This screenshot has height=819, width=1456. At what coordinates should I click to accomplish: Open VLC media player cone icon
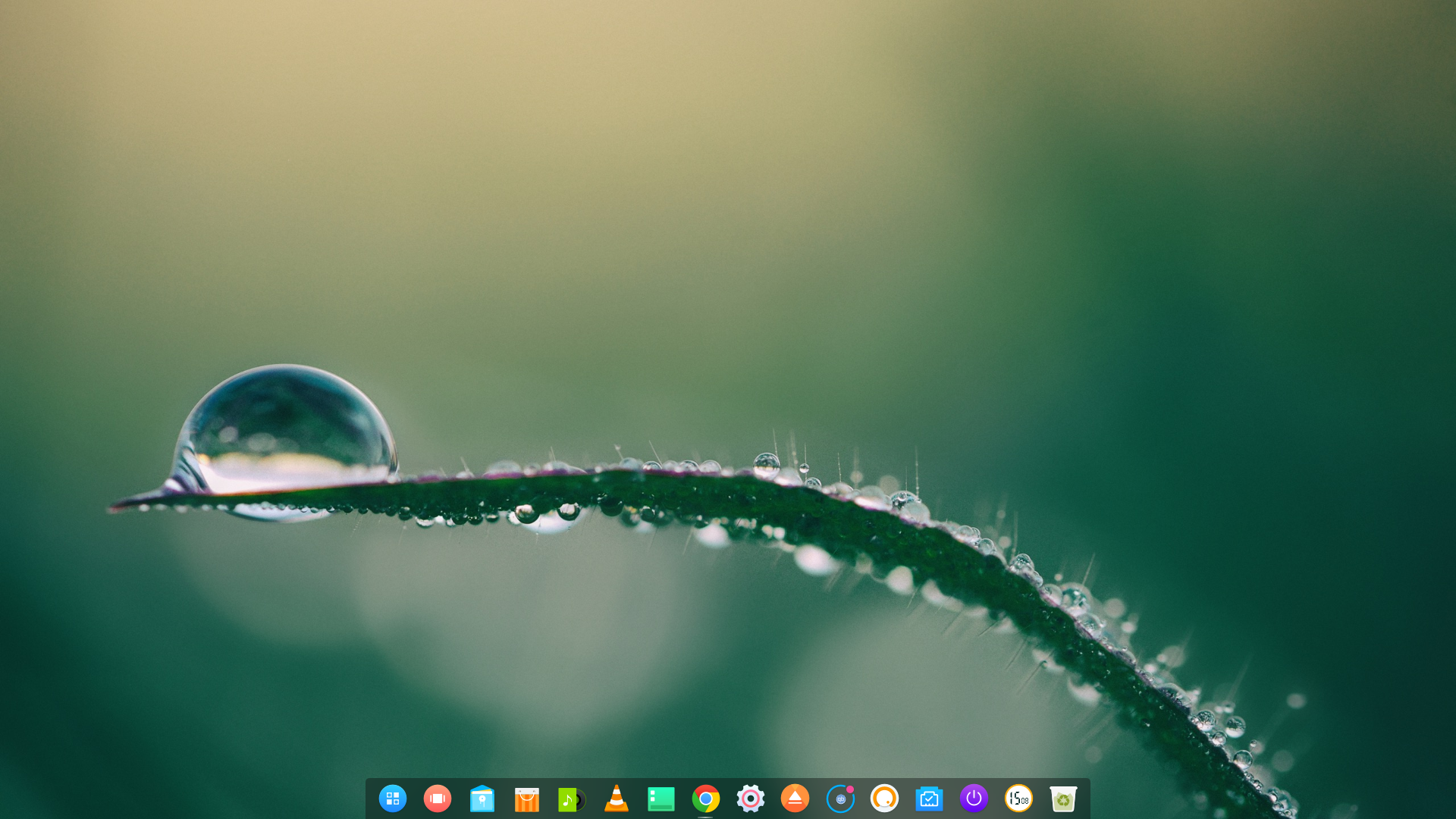(617, 799)
